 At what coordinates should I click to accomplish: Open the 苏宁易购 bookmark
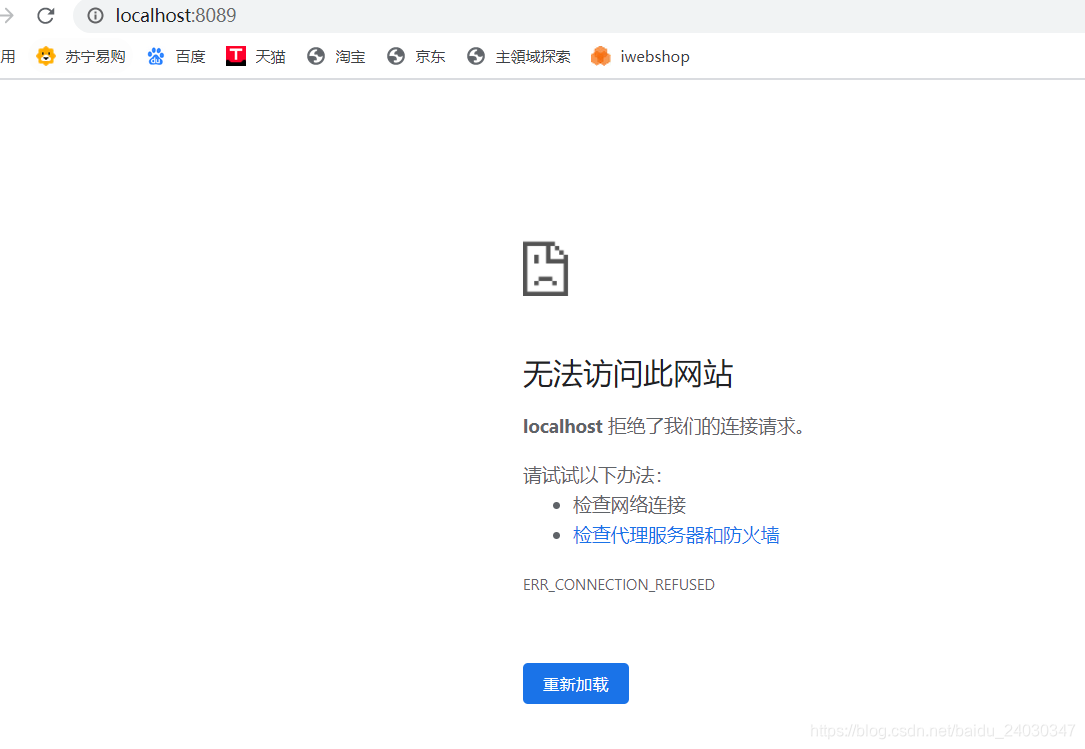click(81, 56)
